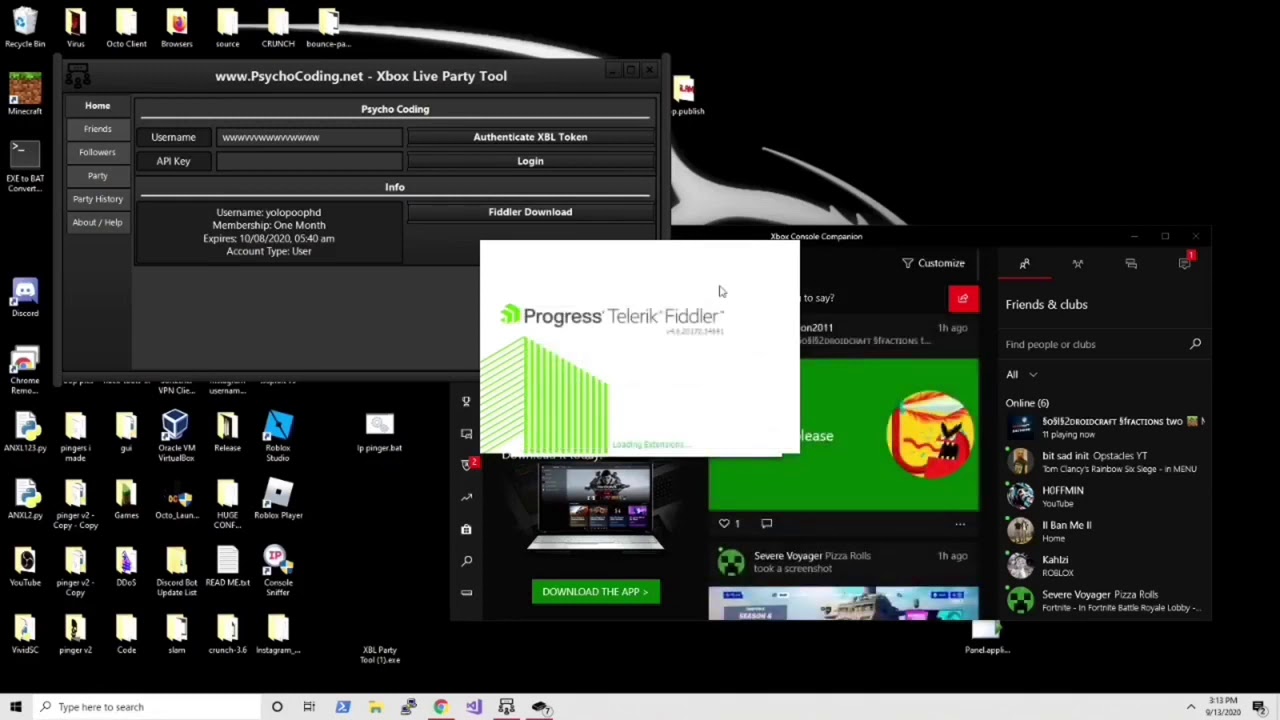Screen dimensions: 1280x720
Task: Open Customize filter in Xbox feed
Action: tap(933, 263)
